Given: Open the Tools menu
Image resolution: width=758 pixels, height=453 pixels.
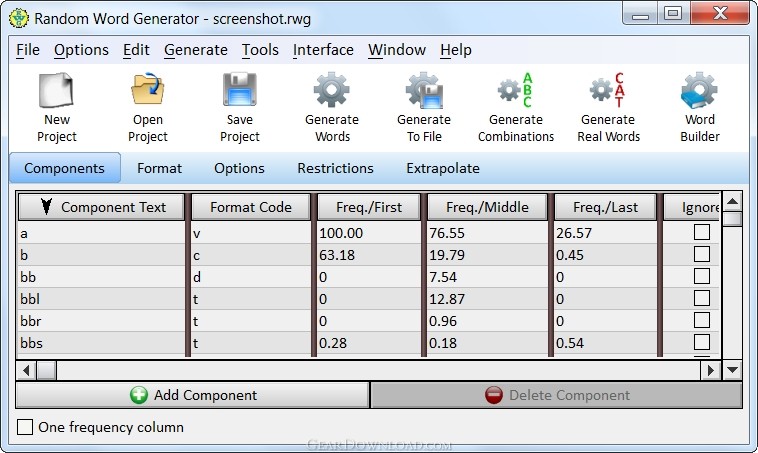Looking at the screenshot, I should [260, 50].
